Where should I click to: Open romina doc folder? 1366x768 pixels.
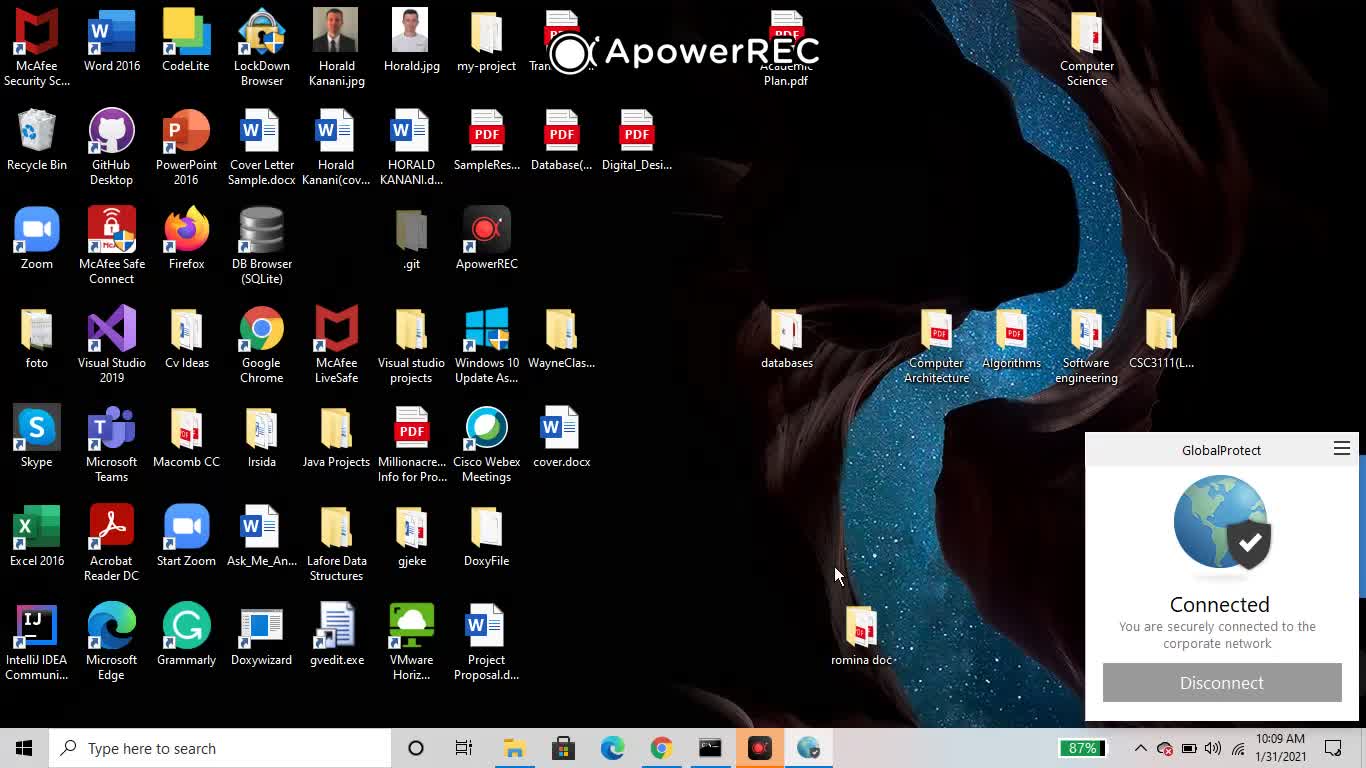point(861,634)
